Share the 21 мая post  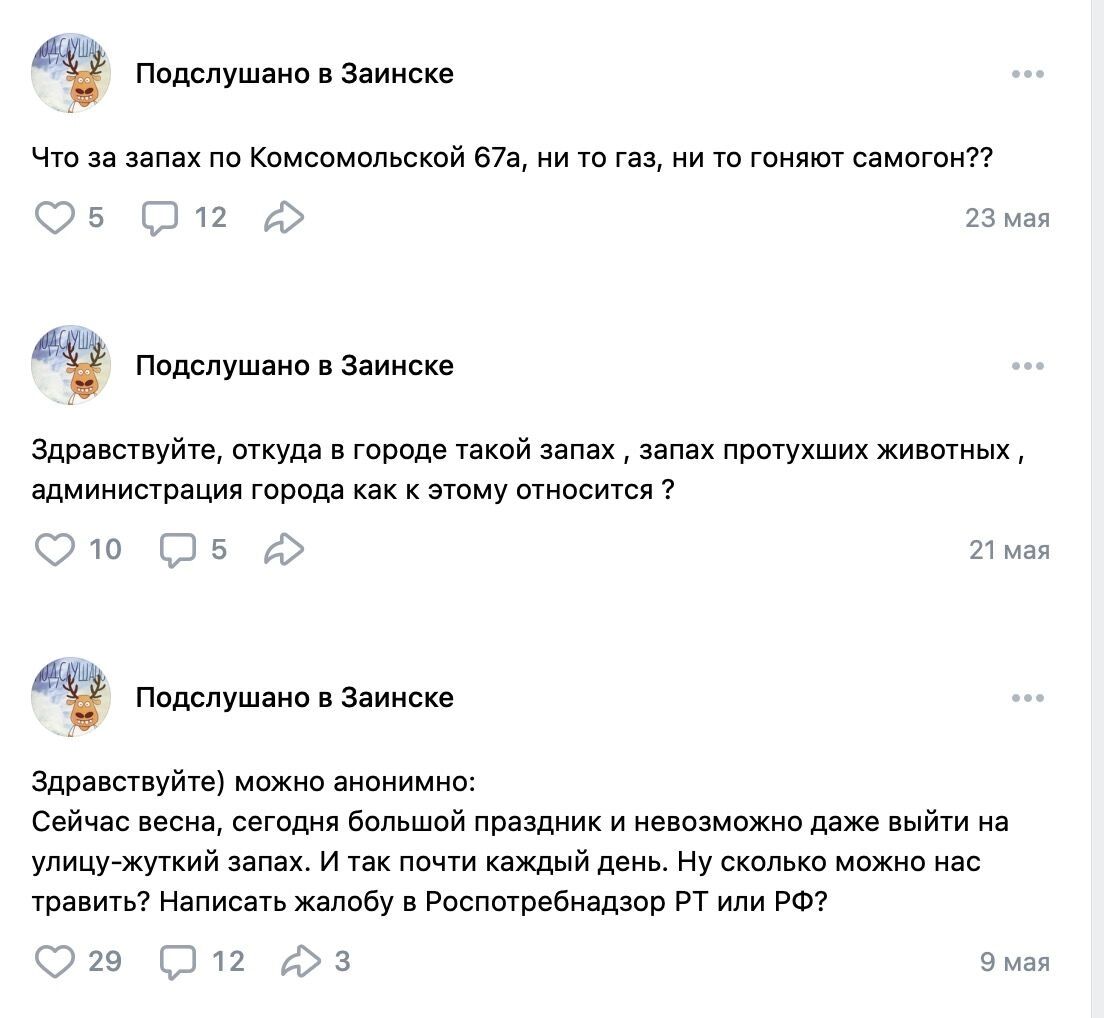pyautogui.click(x=284, y=549)
